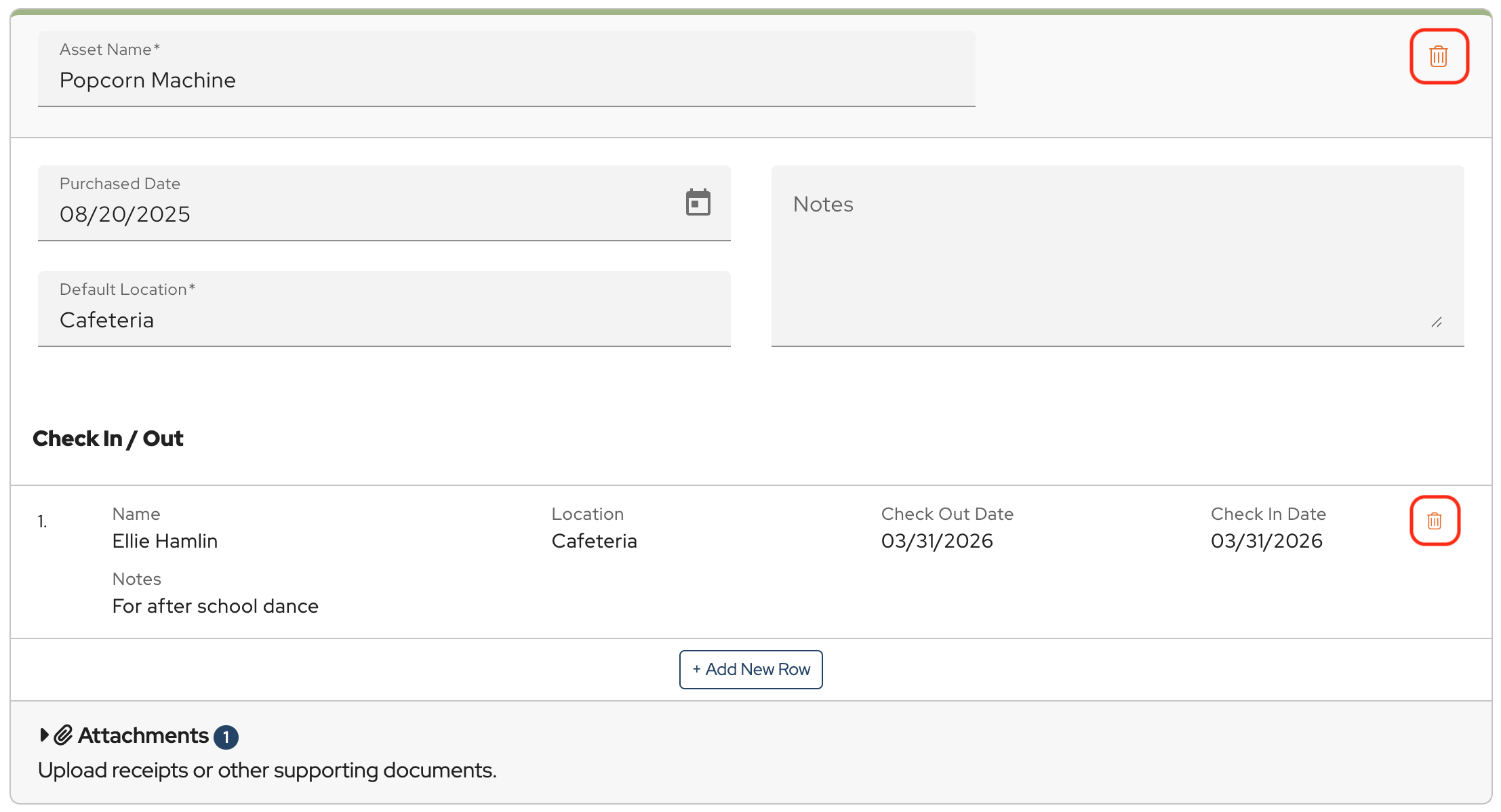Viewport: 1501px width, 812px height.
Task: Expand the Attachments section triangle
Action: pyautogui.click(x=44, y=735)
